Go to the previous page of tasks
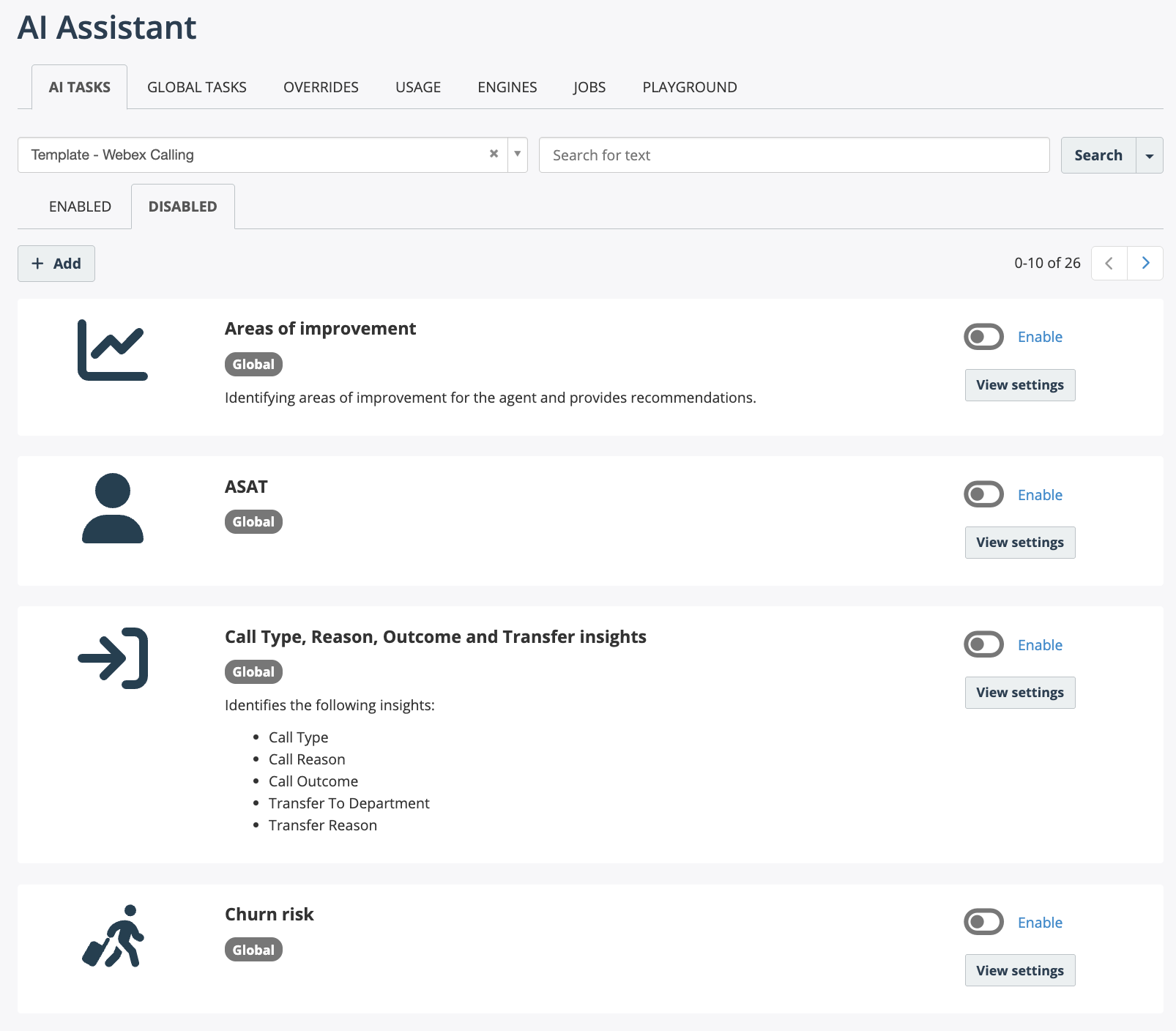 pos(1109,263)
